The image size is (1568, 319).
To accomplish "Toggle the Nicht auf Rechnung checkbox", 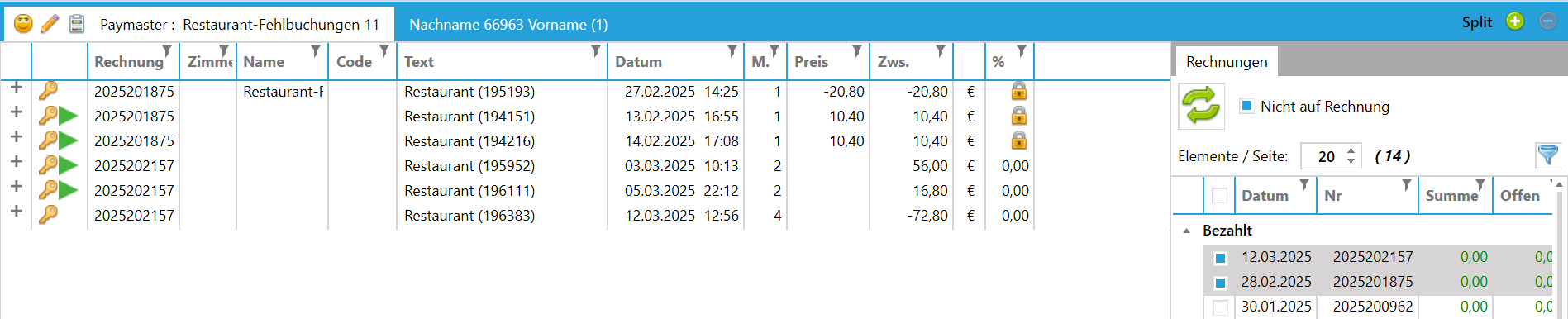I will point(1247,106).
